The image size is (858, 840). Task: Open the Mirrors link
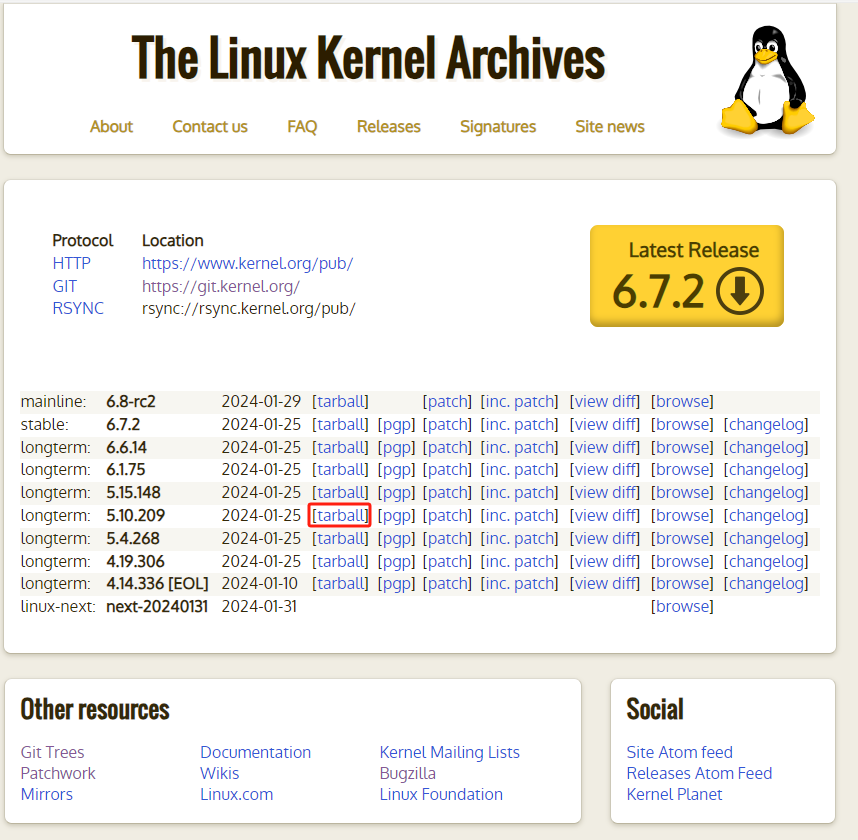[47, 795]
